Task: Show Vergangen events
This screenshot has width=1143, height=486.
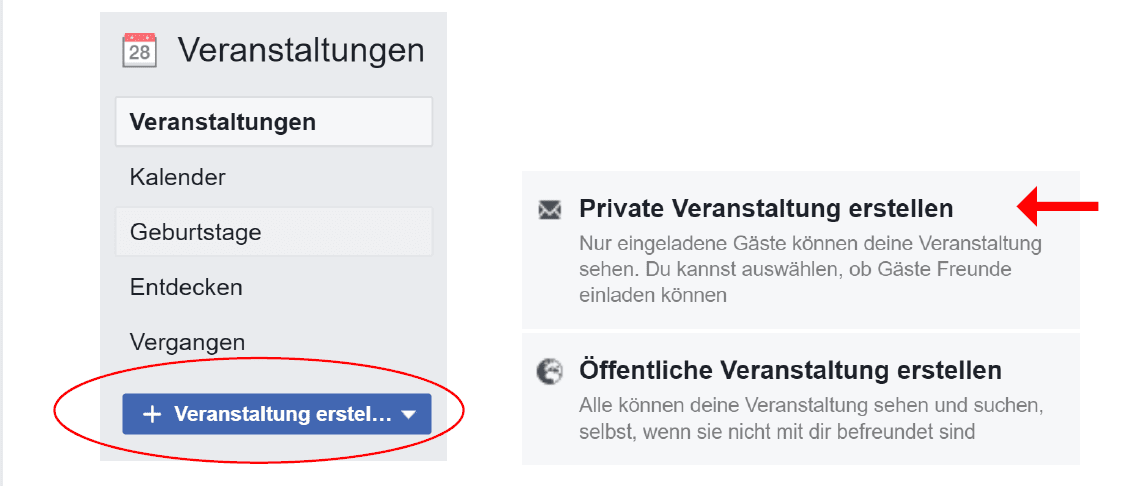Action: (187, 342)
